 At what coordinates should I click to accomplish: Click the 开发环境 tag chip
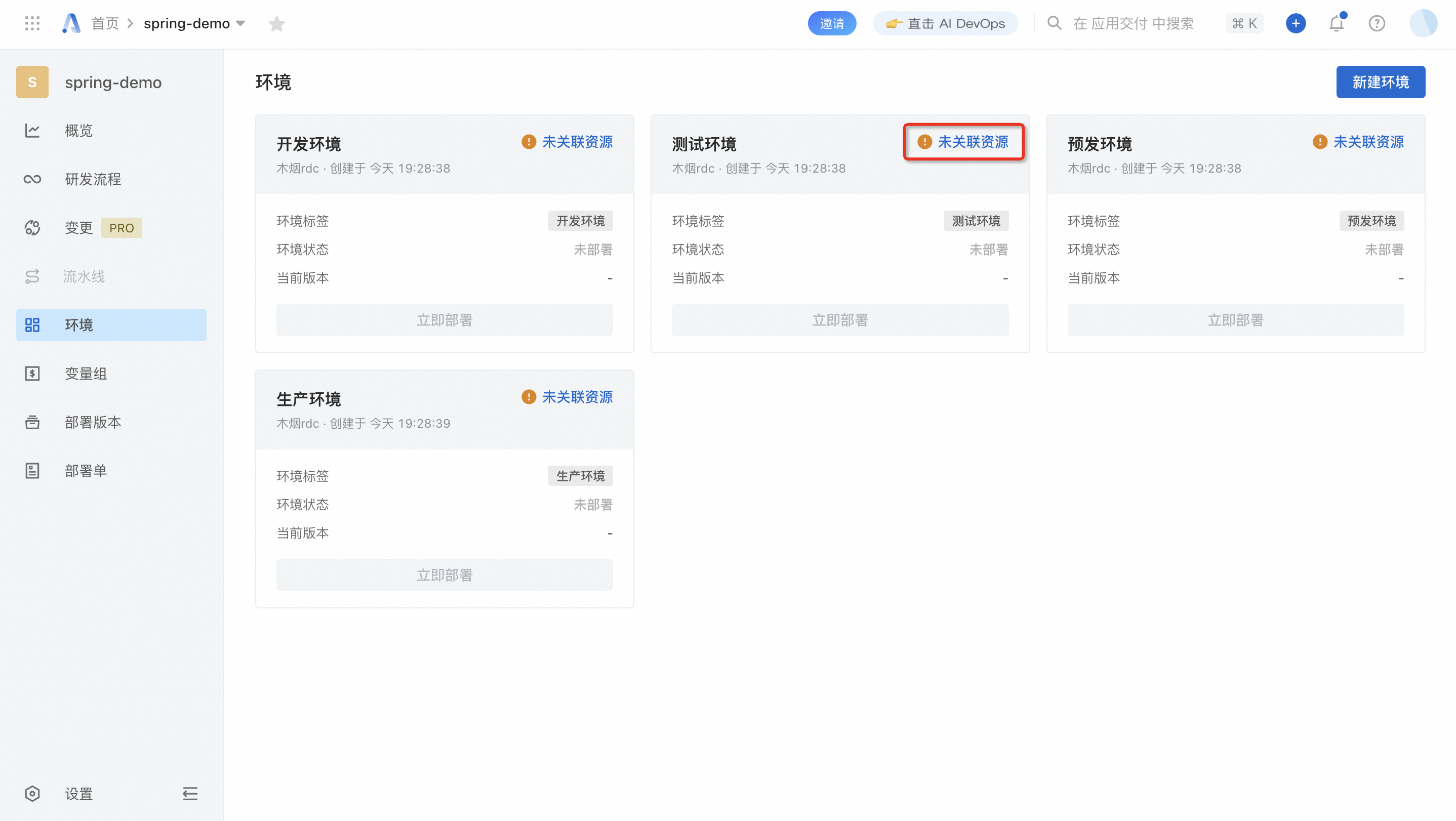(581, 221)
